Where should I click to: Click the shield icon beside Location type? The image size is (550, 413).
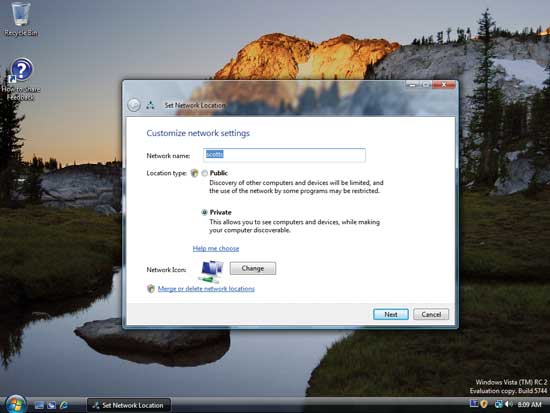tap(194, 173)
